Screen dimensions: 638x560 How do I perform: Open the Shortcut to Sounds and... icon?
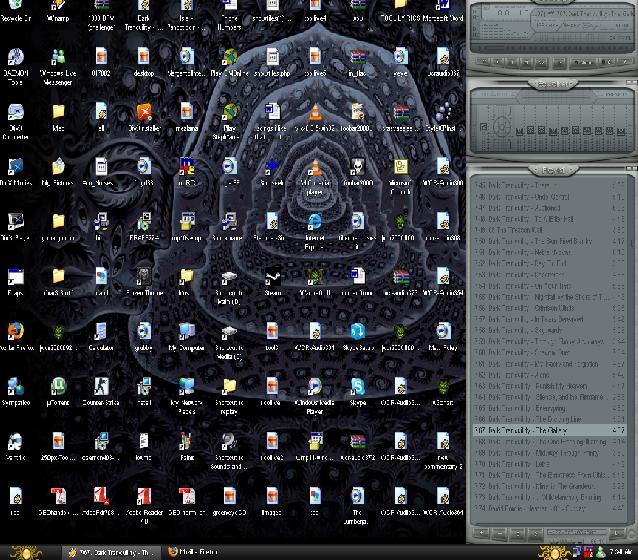tap(229, 451)
